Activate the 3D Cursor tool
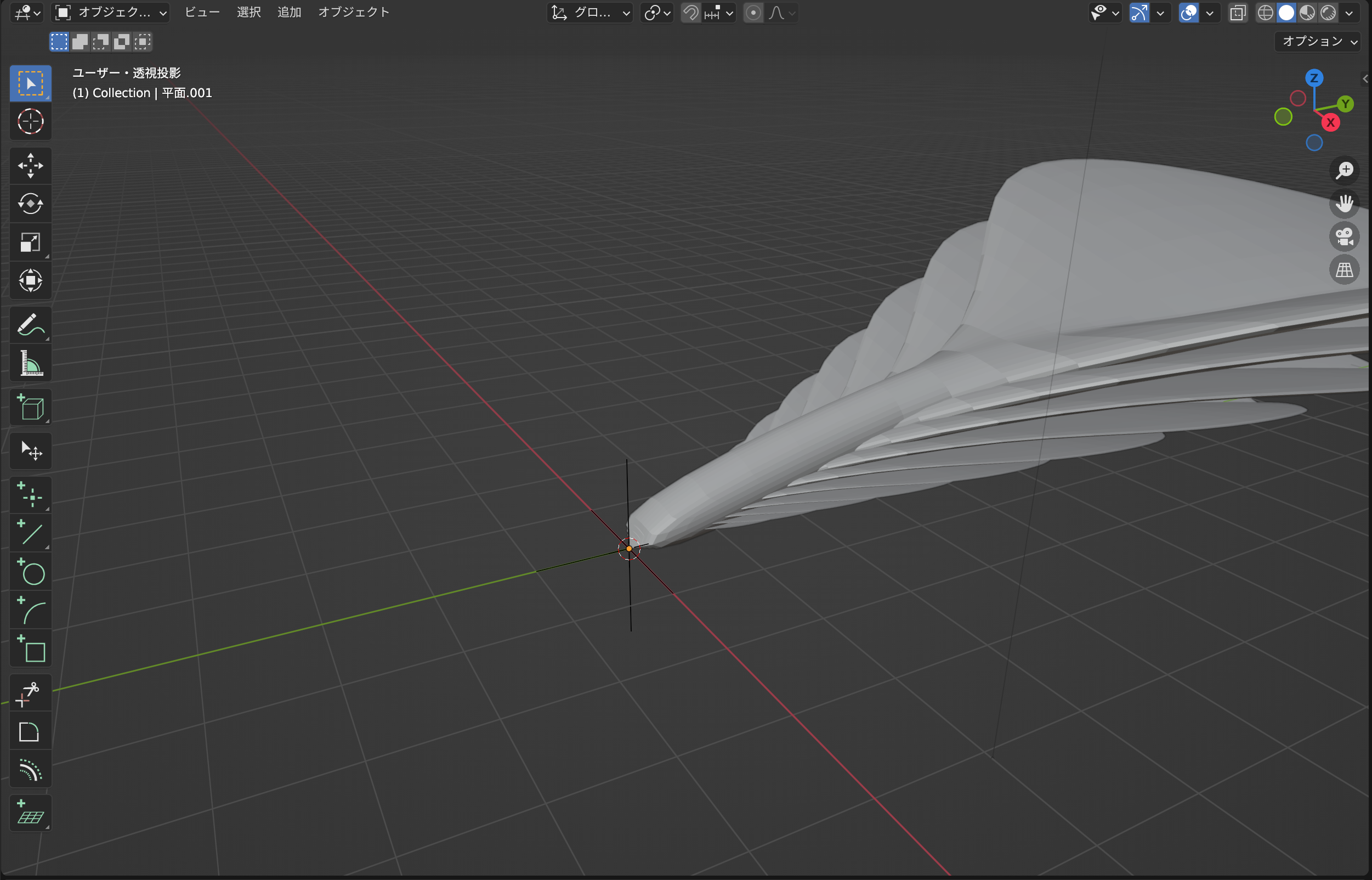This screenshot has height=880, width=1372. coord(30,121)
